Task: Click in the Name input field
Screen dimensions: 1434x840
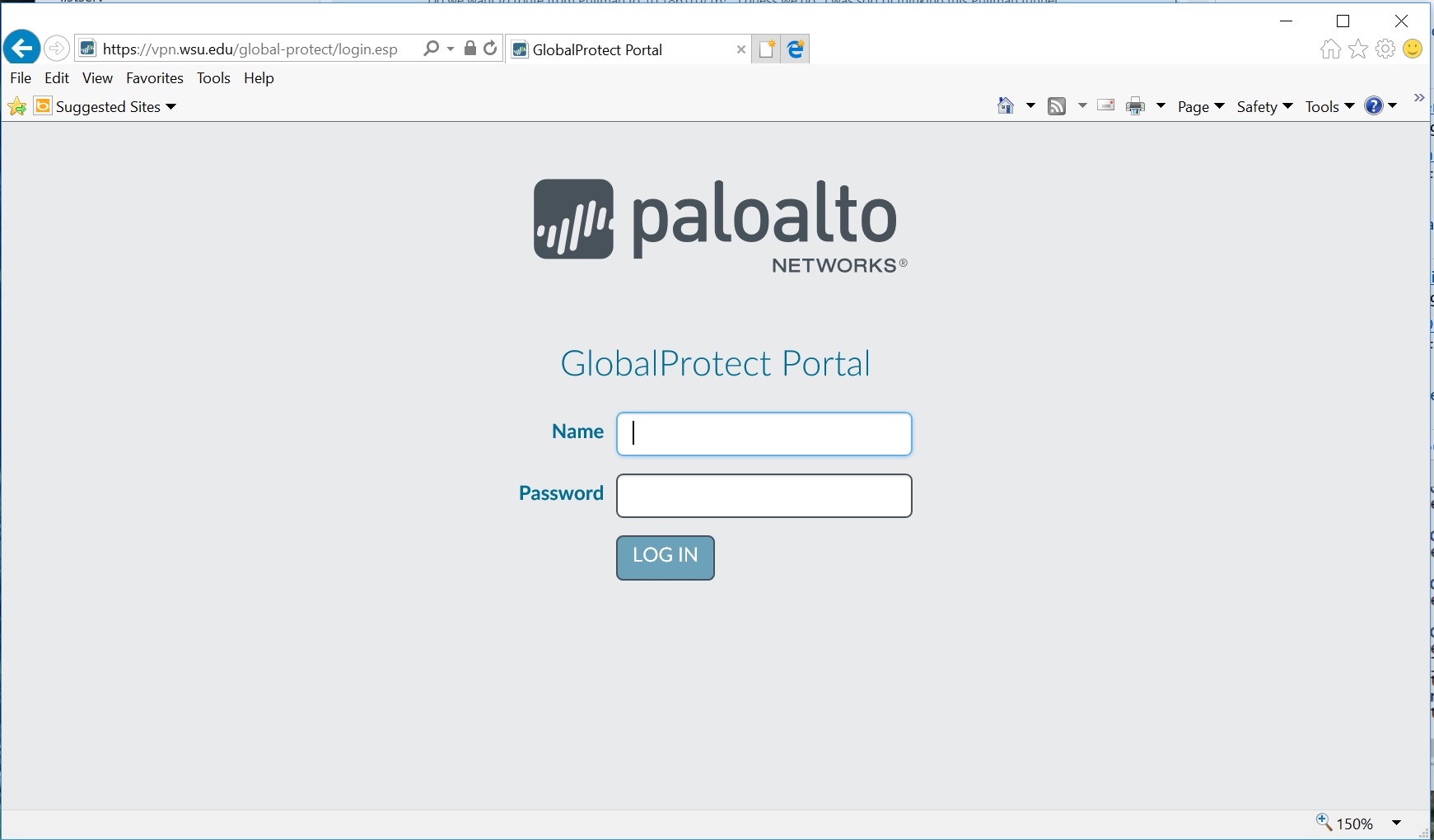Action: [764, 434]
